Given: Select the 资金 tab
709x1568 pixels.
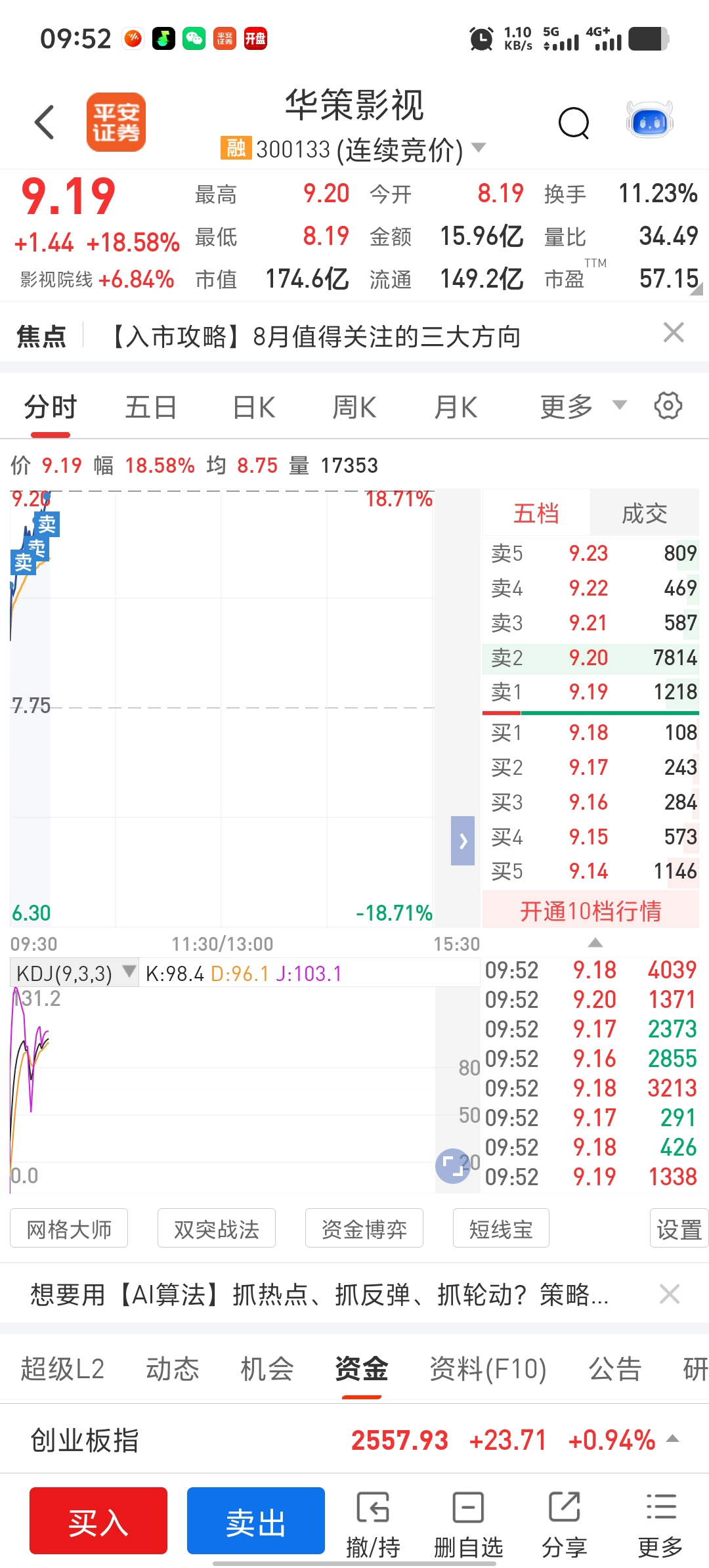Looking at the screenshot, I should tap(362, 1369).
